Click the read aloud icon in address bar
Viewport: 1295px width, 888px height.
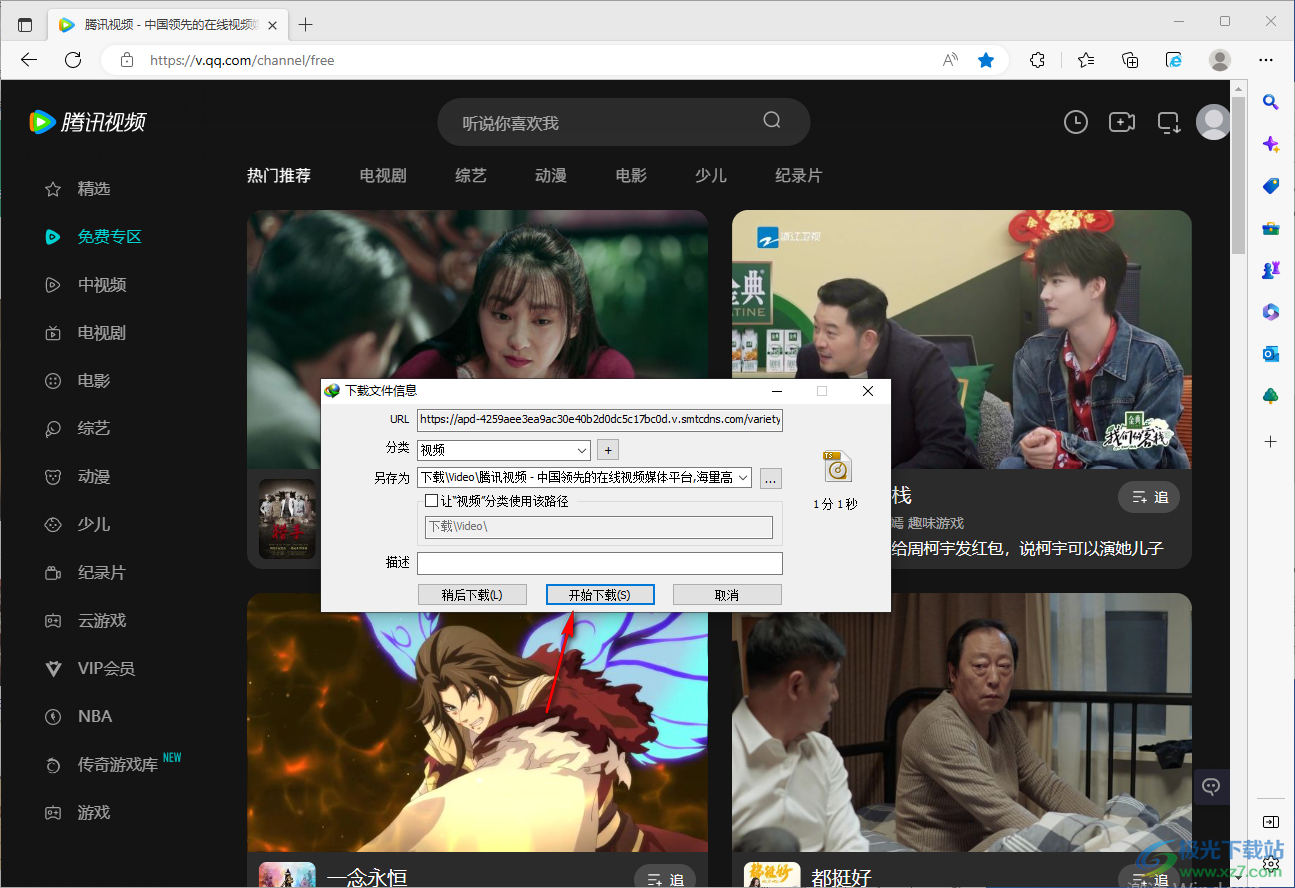[950, 60]
